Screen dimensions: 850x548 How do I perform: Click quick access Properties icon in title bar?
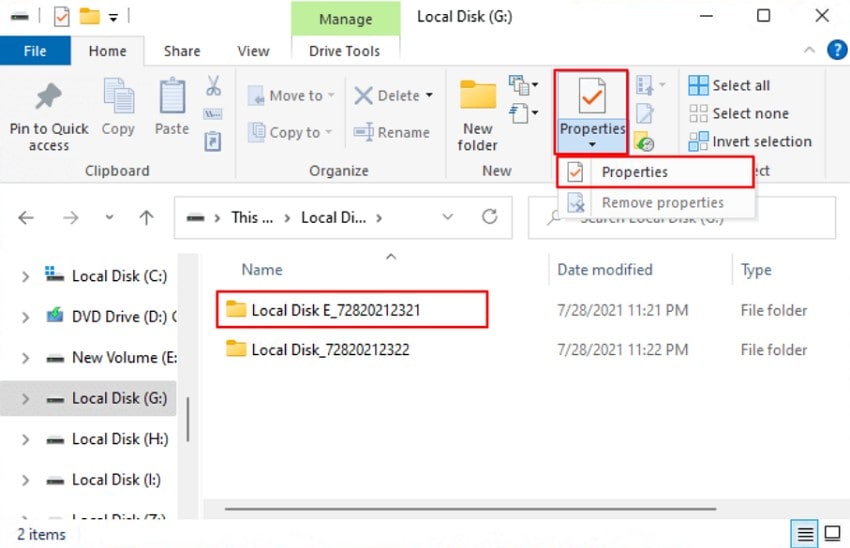61,17
